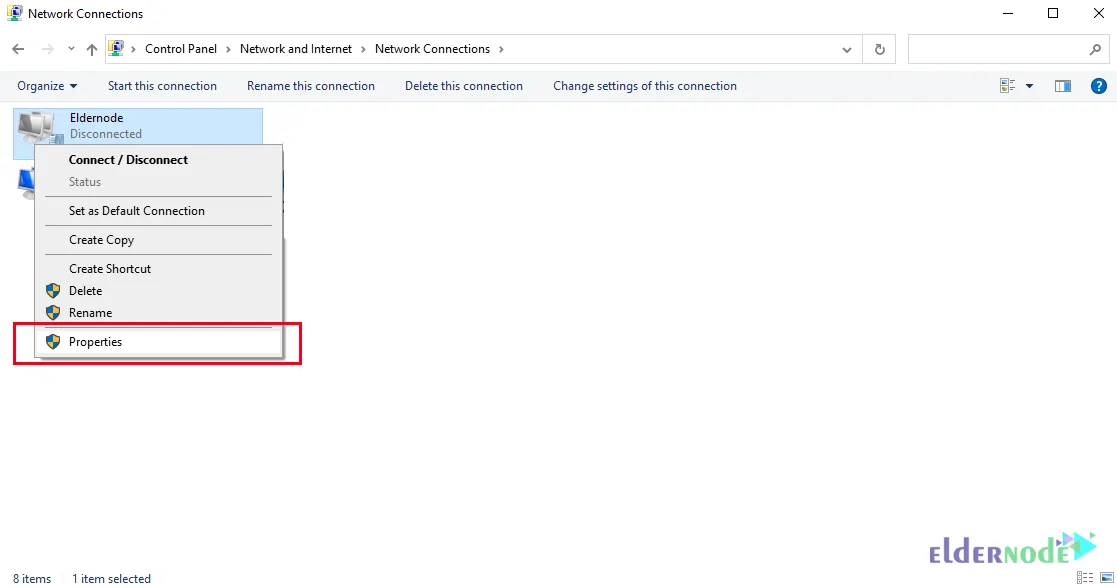Switch to details view from the status bar
1117x588 pixels.
tap(1085, 577)
